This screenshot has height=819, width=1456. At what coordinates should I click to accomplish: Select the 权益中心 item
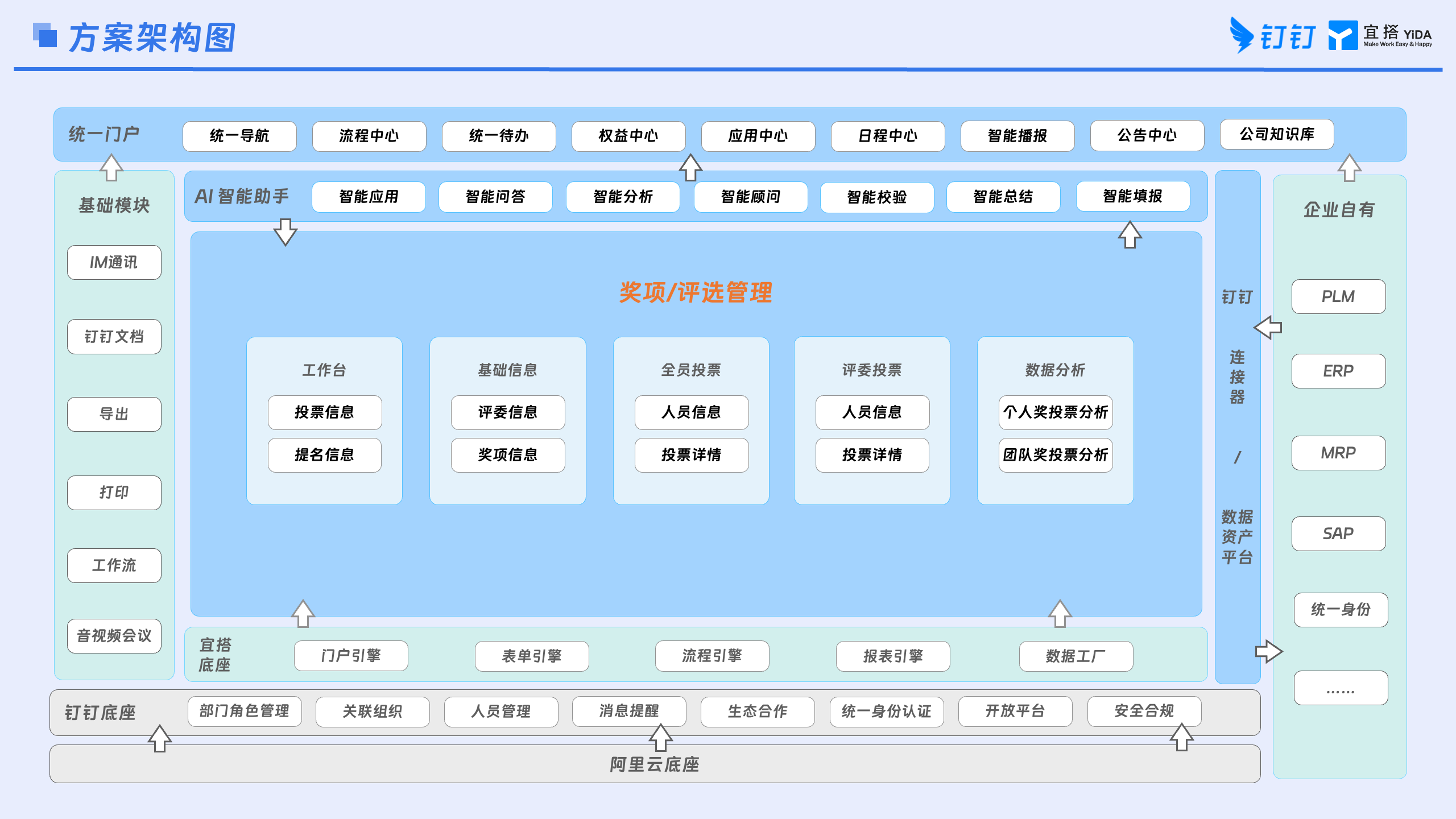click(628, 136)
